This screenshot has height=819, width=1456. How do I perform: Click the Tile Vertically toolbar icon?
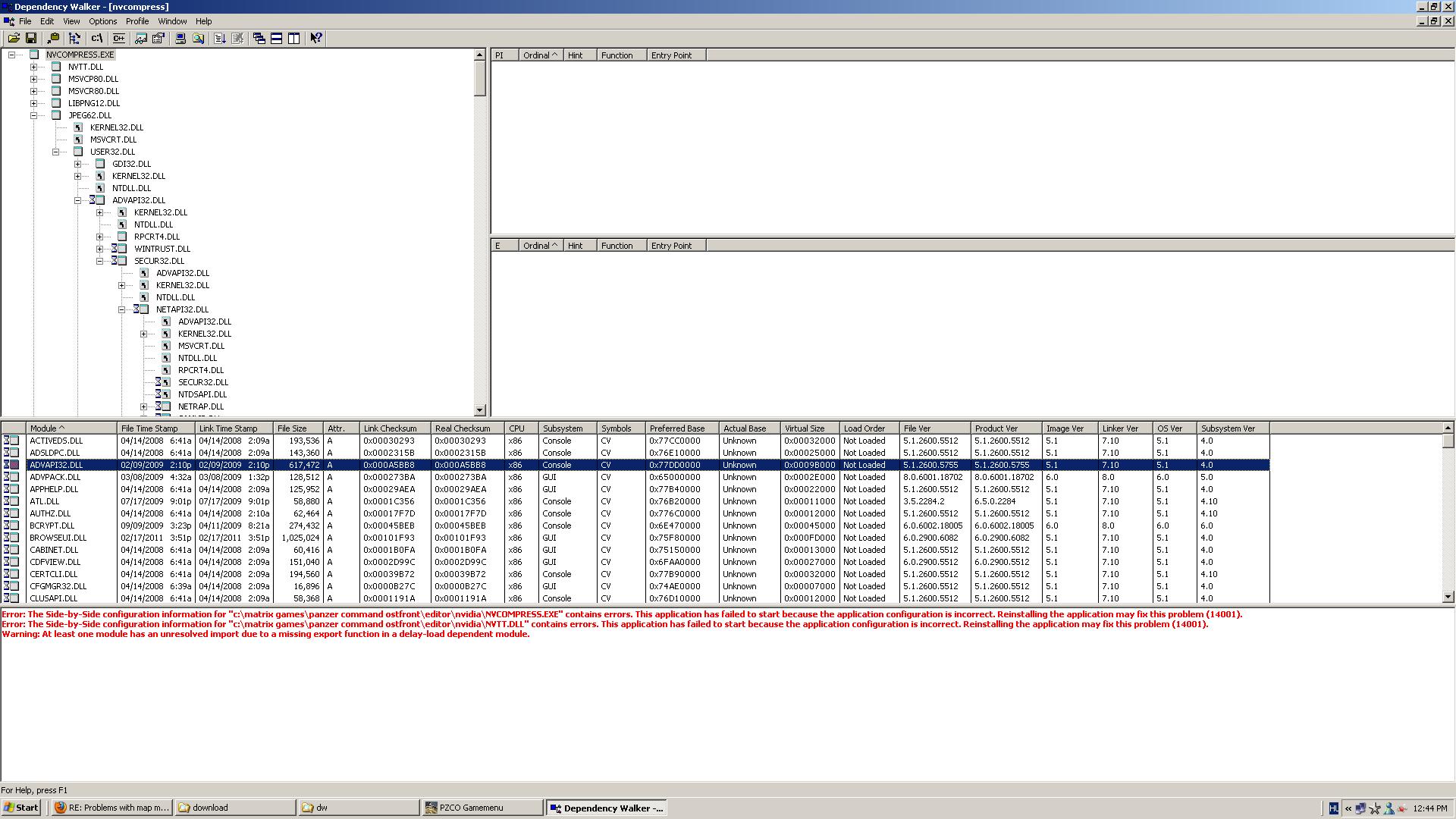(294, 38)
